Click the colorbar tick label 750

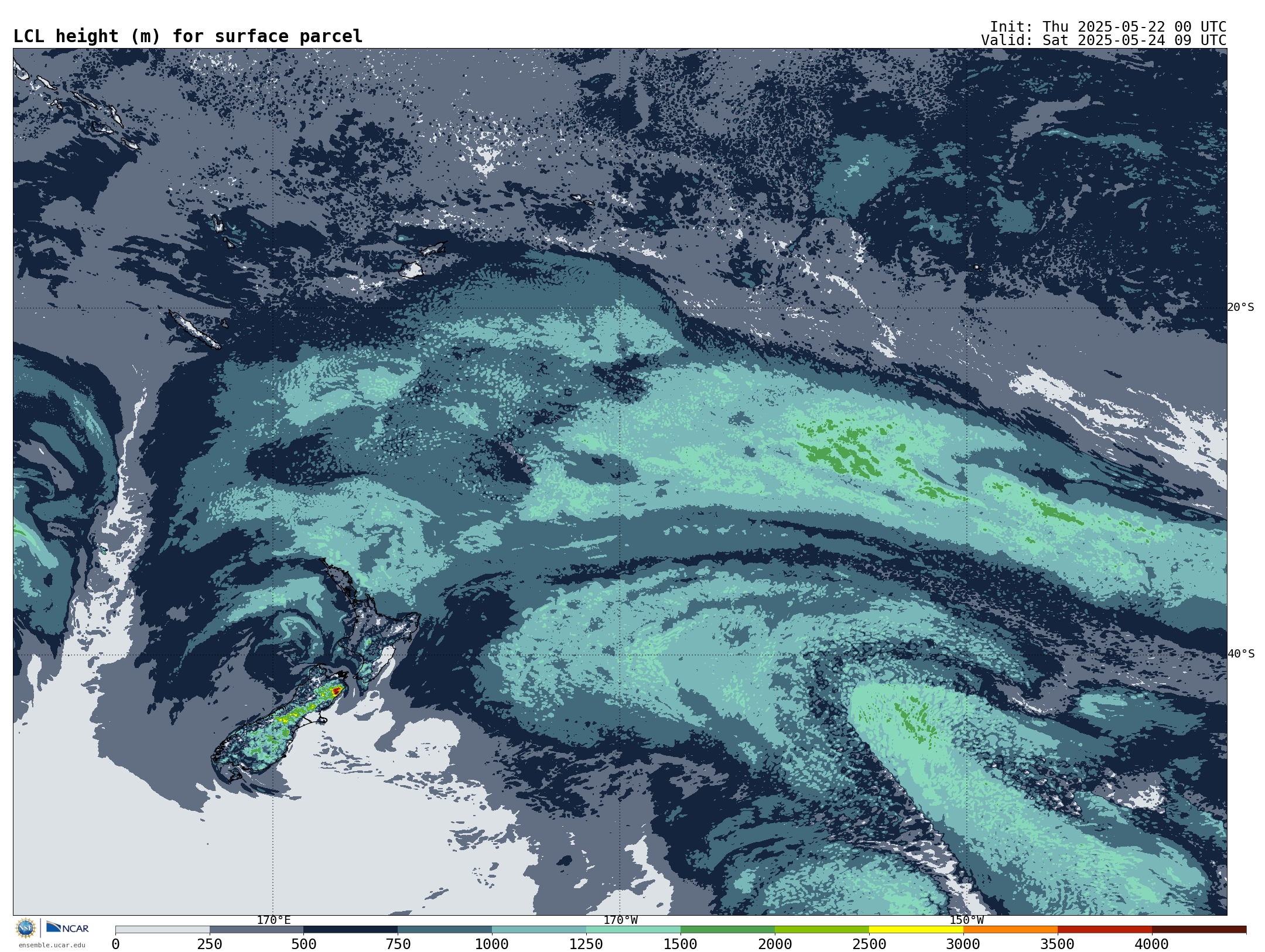click(x=398, y=944)
